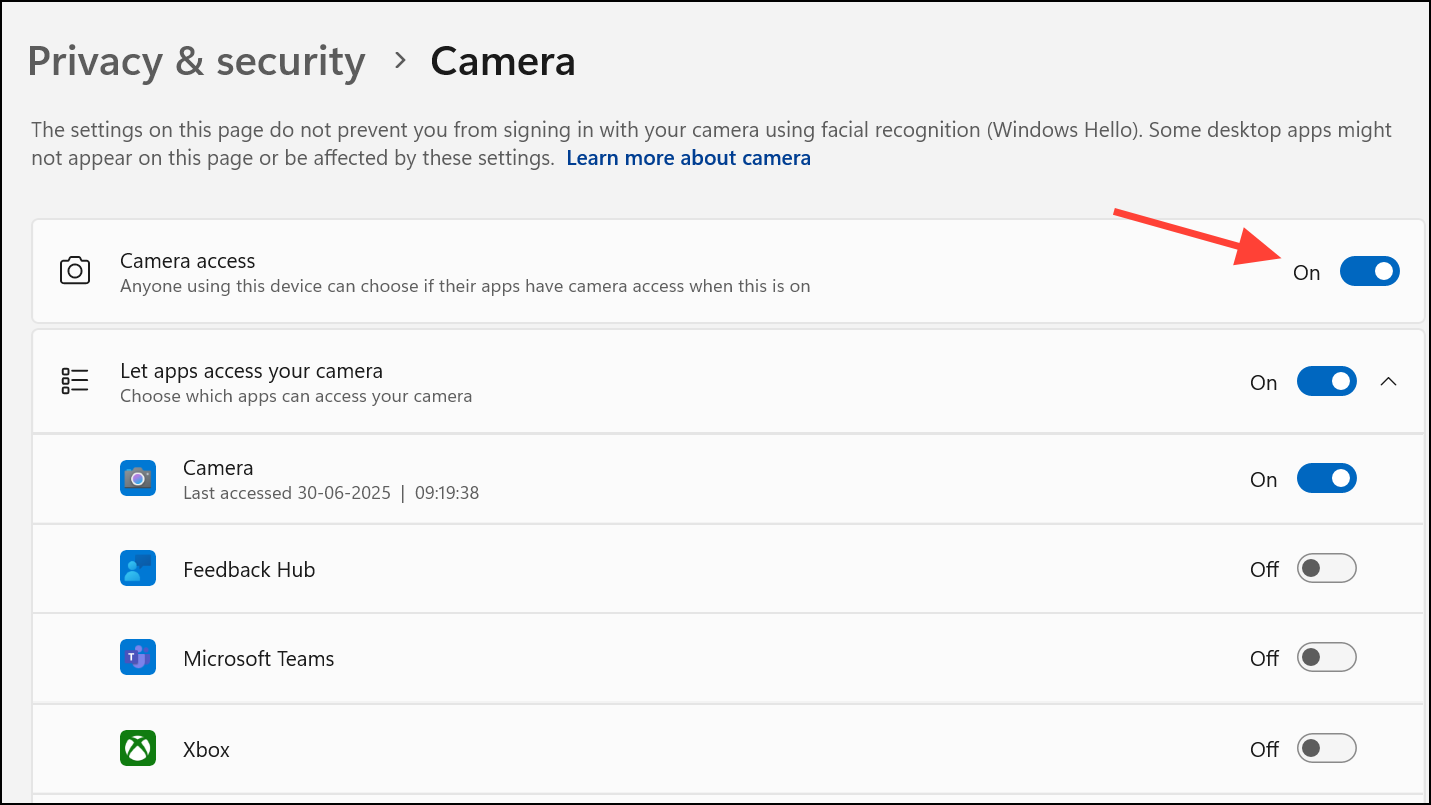Image resolution: width=1431 pixels, height=805 pixels.
Task: Collapse the Let apps access your camera section
Action: [x=1388, y=381]
